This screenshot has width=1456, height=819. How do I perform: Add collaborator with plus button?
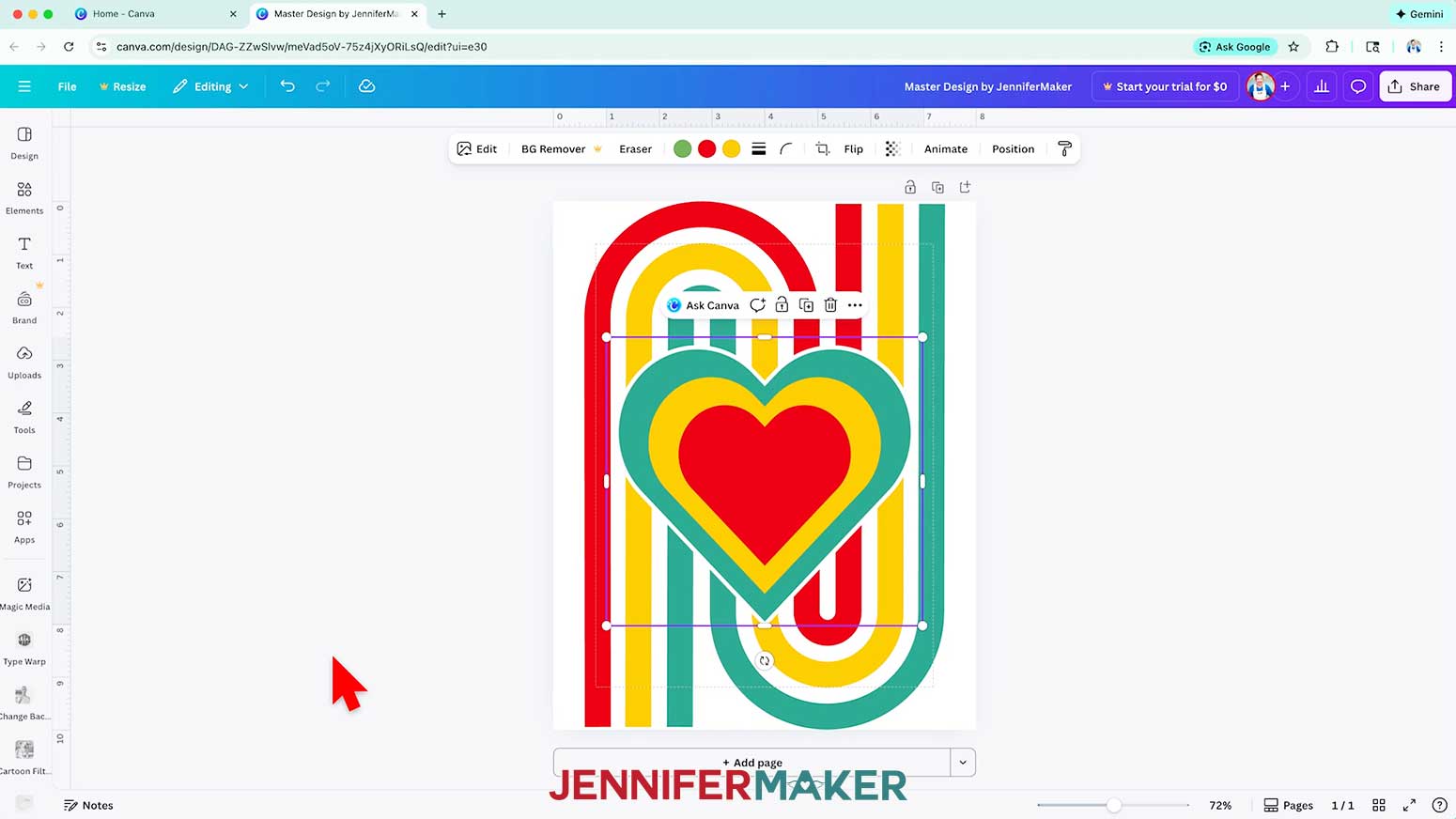(x=1285, y=86)
